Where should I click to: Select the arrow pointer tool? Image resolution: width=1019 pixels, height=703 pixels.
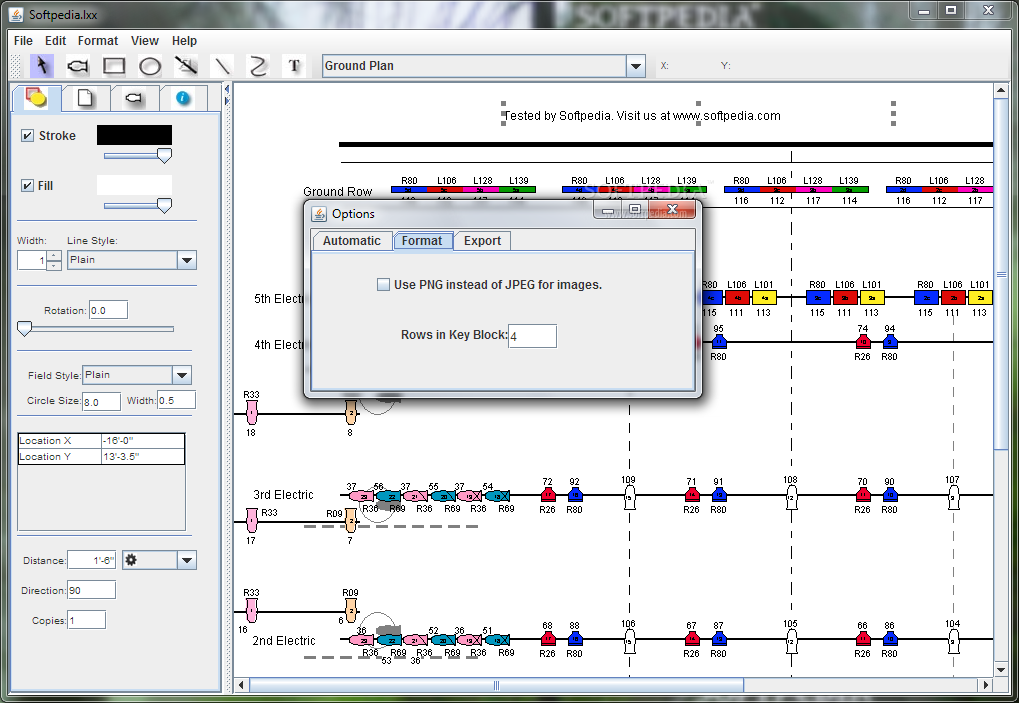click(x=42, y=66)
